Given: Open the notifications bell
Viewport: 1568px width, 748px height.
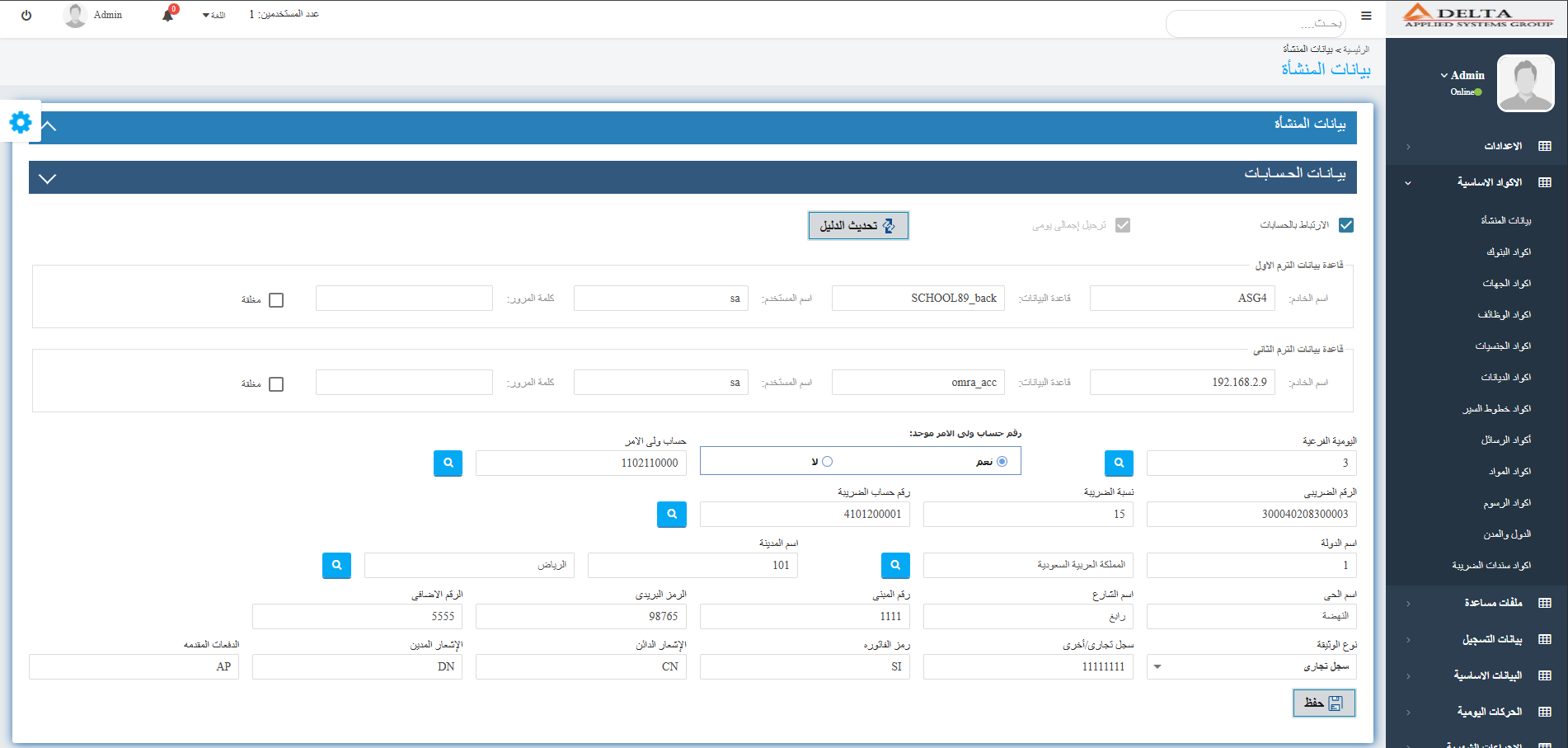Looking at the screenshot, I should (168, 15).
